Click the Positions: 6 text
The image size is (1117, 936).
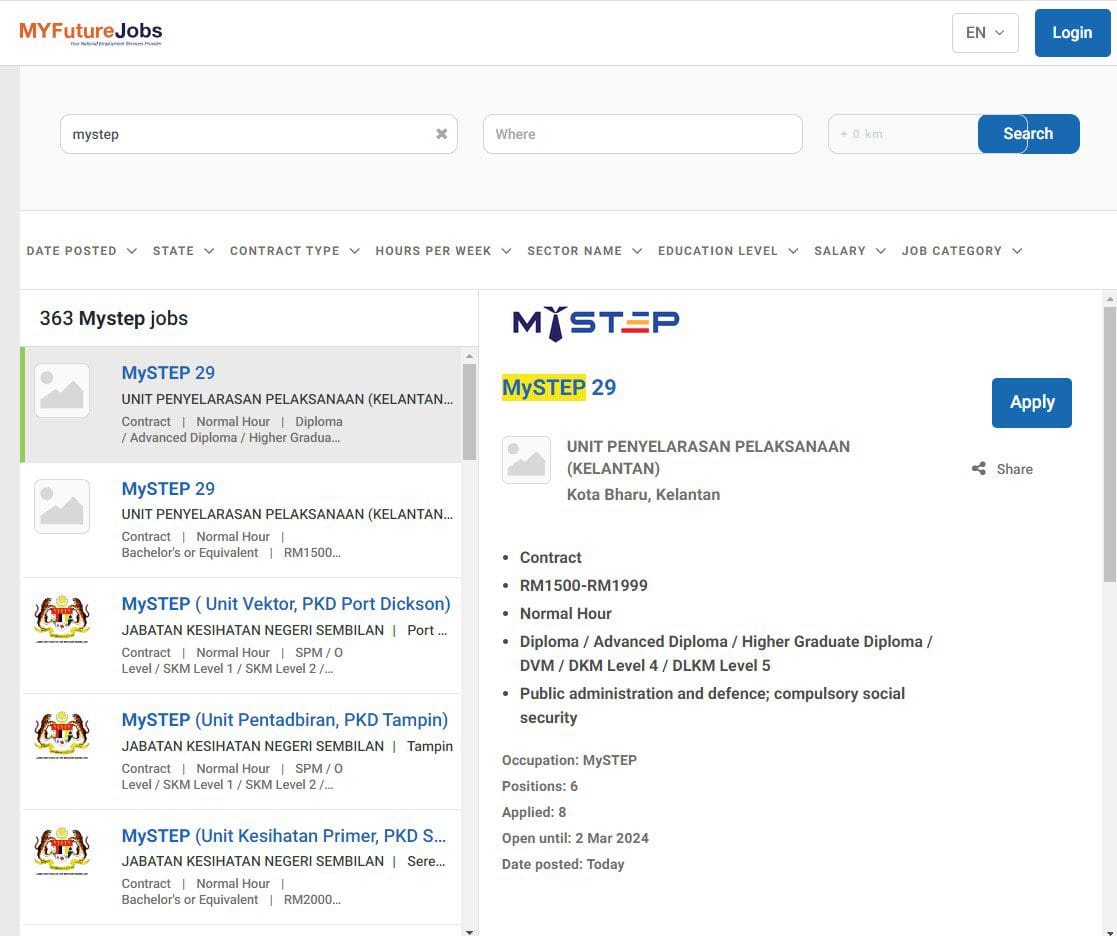[539, 786]
